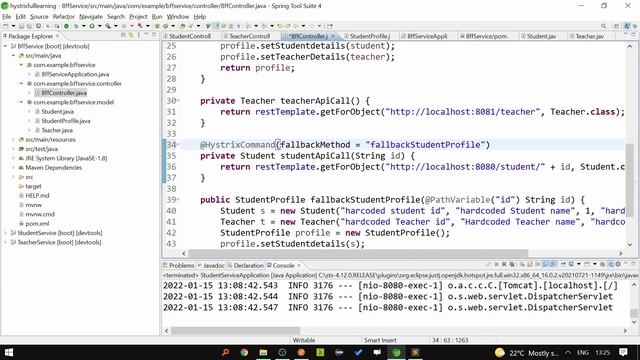Viewport: 640px width, 360px height.
Task: Click the Remove Launch X icon in Console
Action: click(x=504, y=264)
